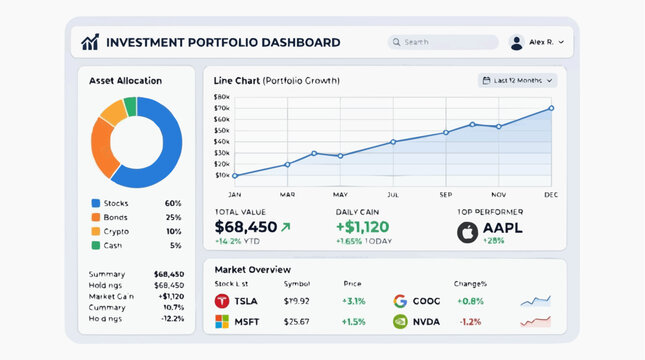Click the +3.1% change for TSLA

(354, 301)
